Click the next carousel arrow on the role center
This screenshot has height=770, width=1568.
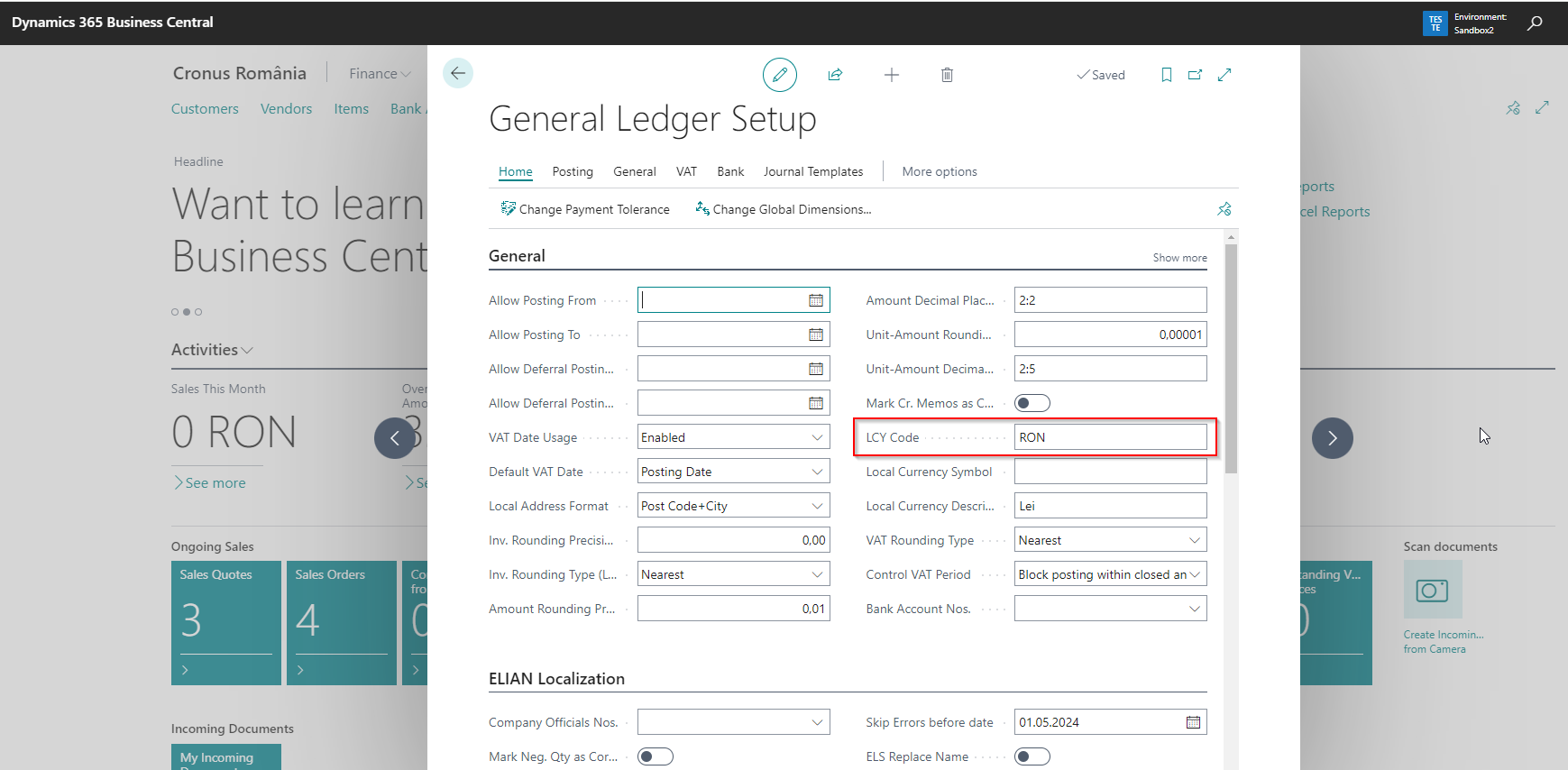click(1333, 438)
